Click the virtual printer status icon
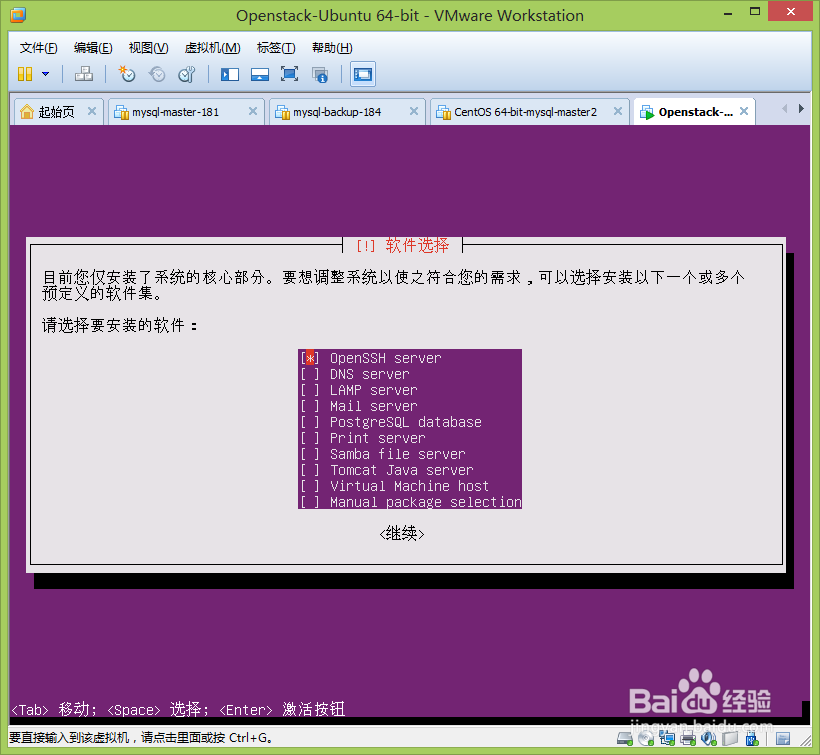The height and width of the screenshot is (755, 820). [x=688, y=738]
